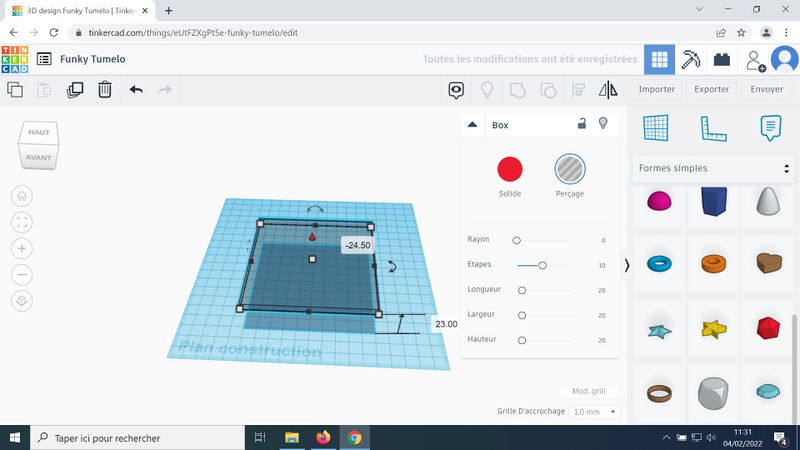Click the 23.00 height dimension value
Viewport: 800px width, 450px height.
(x=446, y=324)
